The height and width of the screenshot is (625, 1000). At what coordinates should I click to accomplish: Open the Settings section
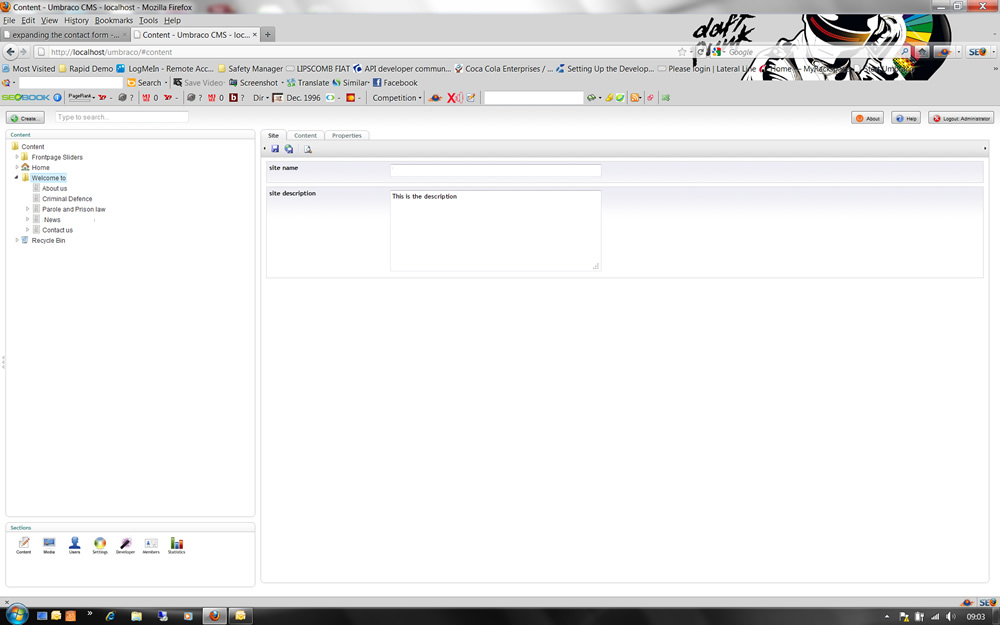(100, 545)
